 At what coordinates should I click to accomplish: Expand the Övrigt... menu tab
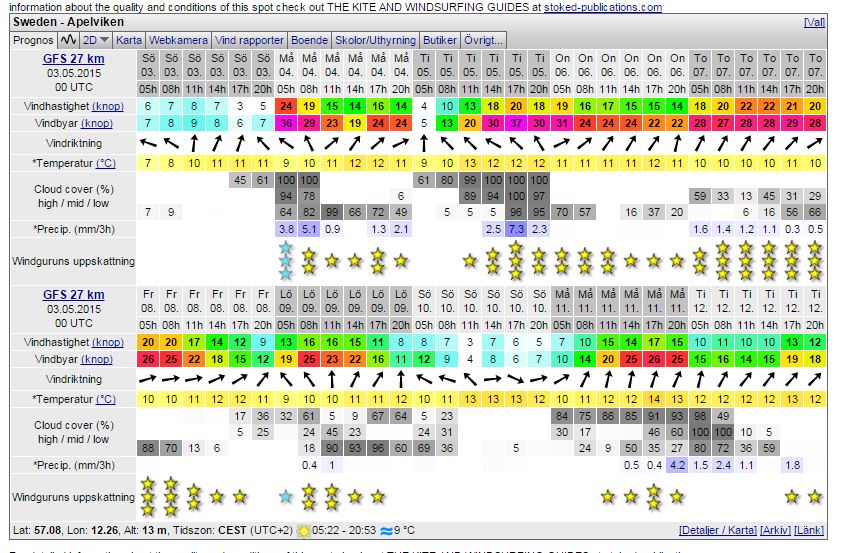[x=483, y=40]
